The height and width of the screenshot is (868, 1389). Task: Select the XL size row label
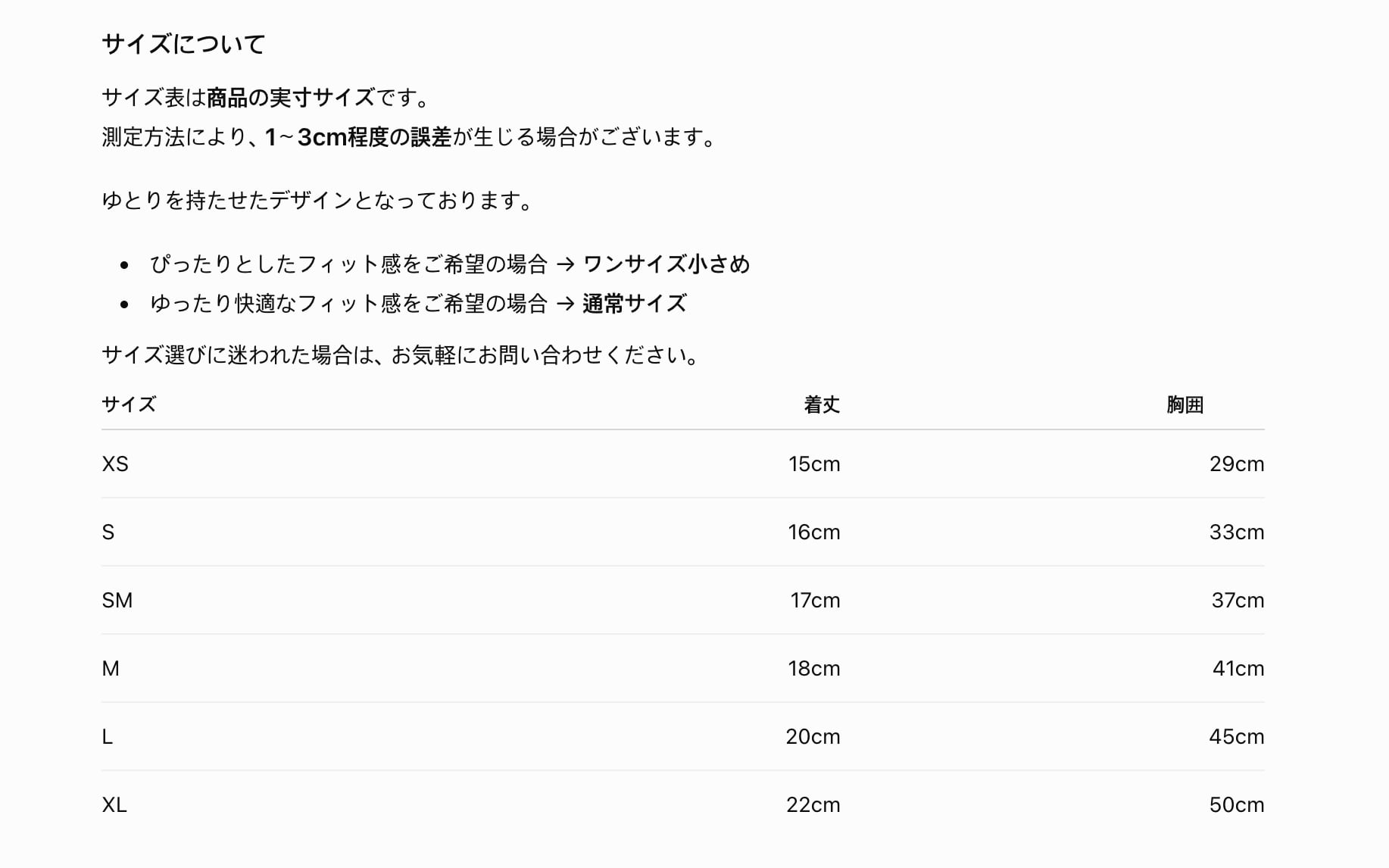(x=114, y=804)
